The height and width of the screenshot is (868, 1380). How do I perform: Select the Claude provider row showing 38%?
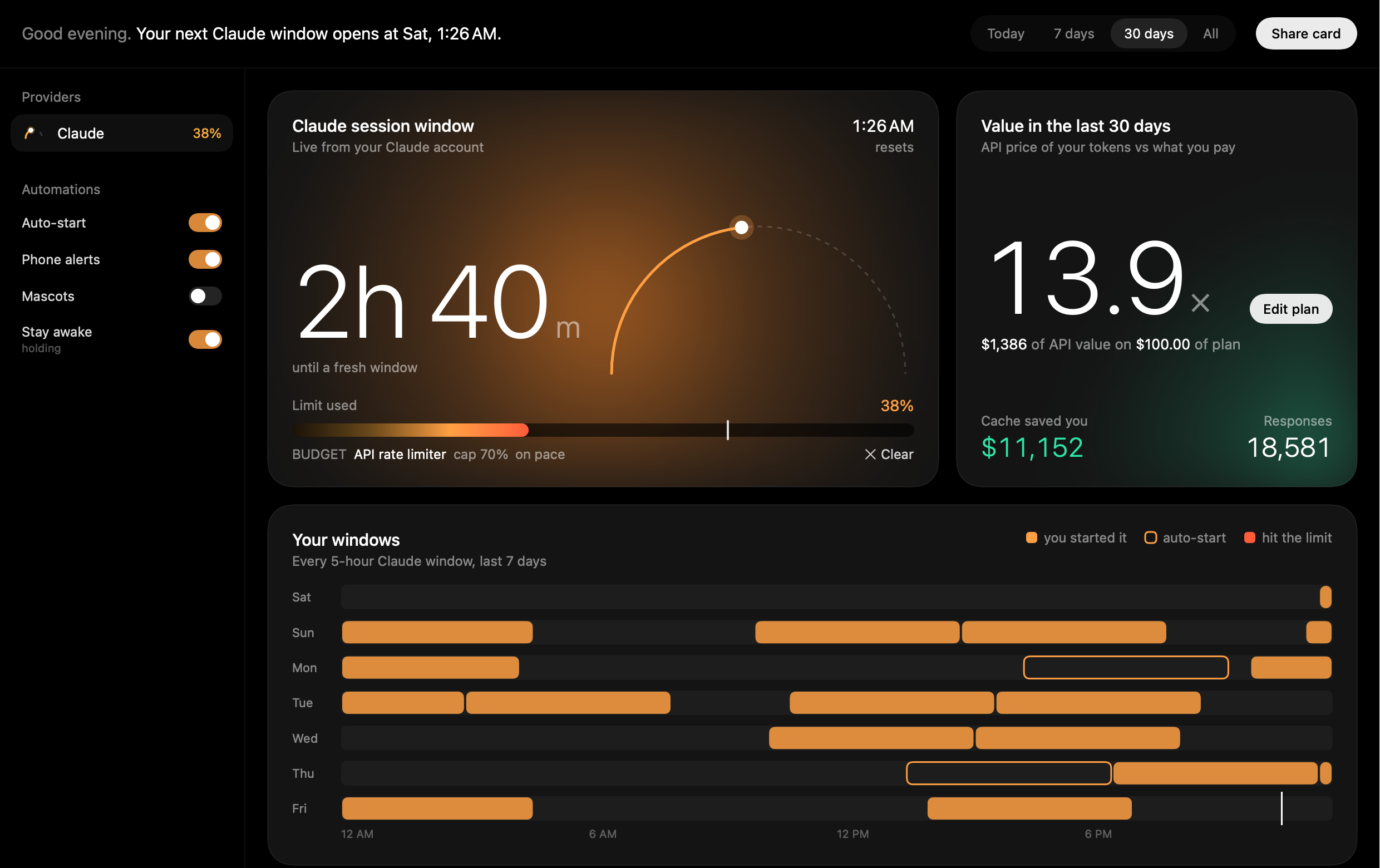(x=121, y=134)
